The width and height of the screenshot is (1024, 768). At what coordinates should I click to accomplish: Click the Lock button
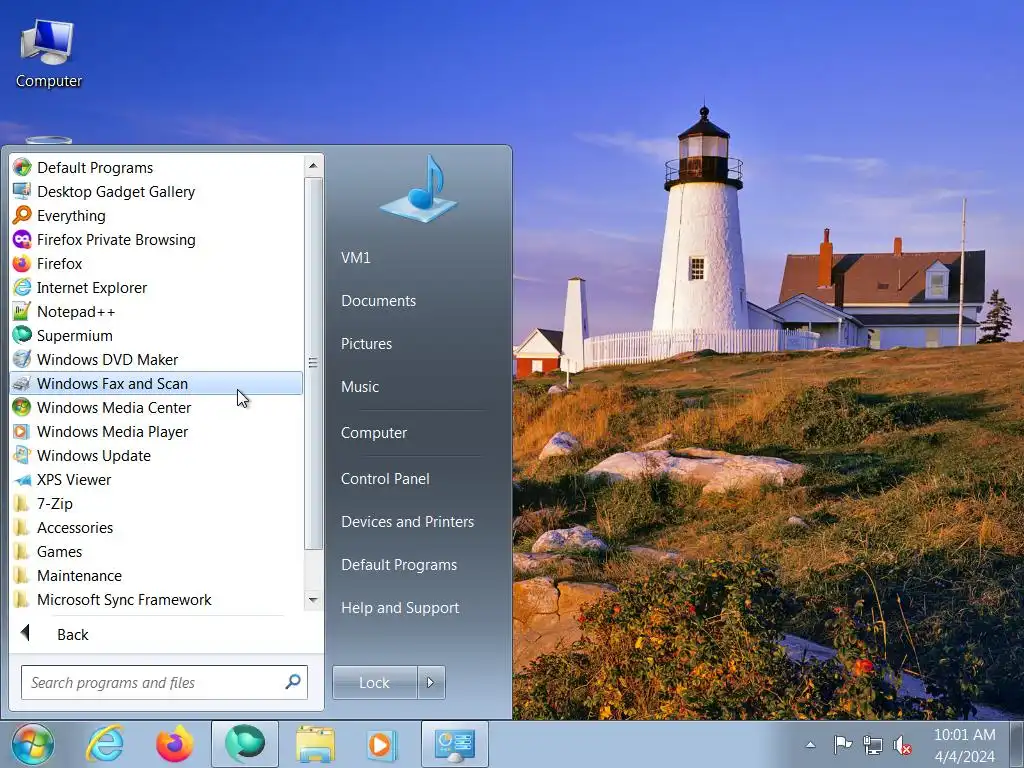click(x=375, y=682)
